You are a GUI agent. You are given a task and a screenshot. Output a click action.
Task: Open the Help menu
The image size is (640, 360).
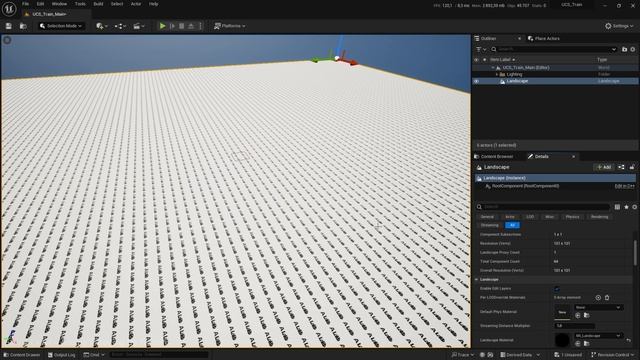pos(153,4)
